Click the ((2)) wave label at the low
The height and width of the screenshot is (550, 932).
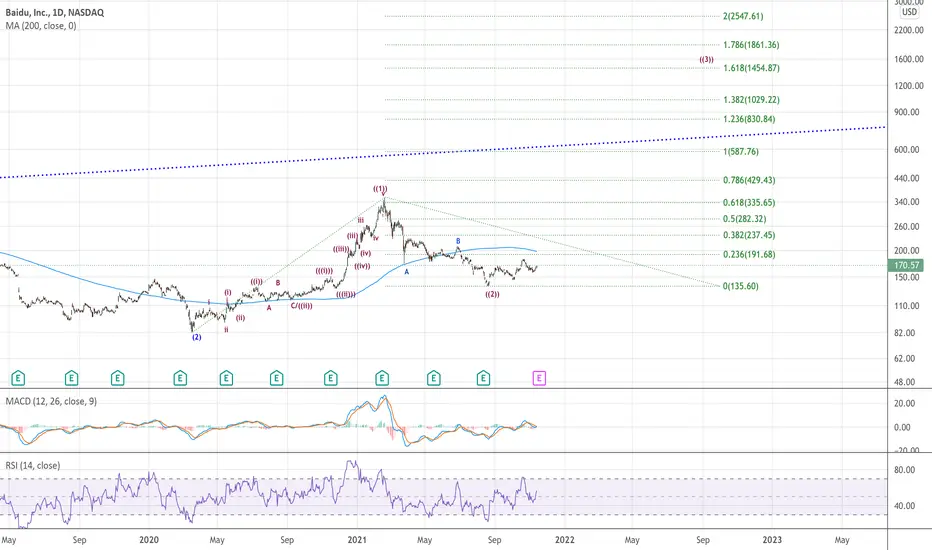point(492,294)
